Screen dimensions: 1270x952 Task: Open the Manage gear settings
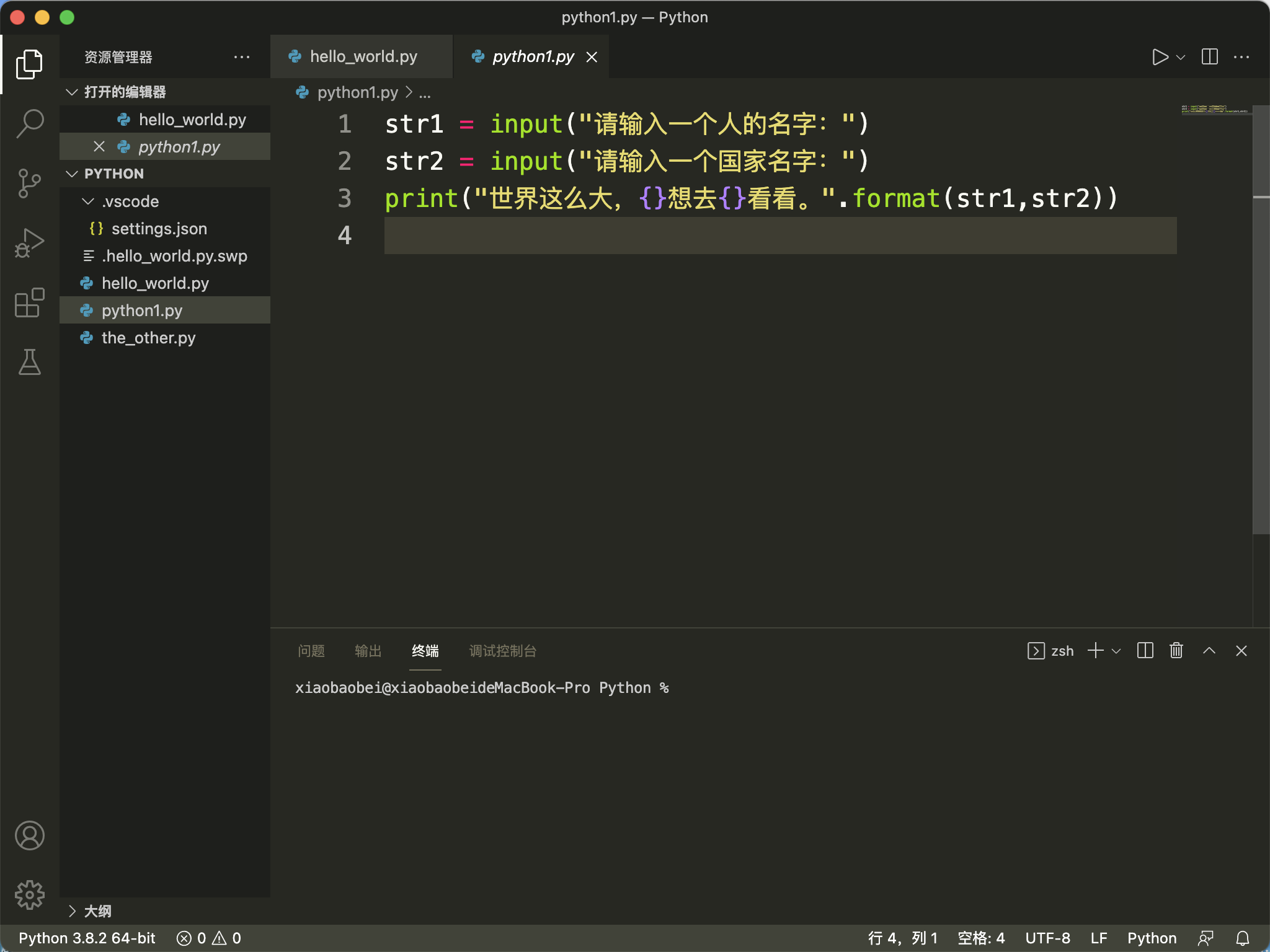(29, 894)
